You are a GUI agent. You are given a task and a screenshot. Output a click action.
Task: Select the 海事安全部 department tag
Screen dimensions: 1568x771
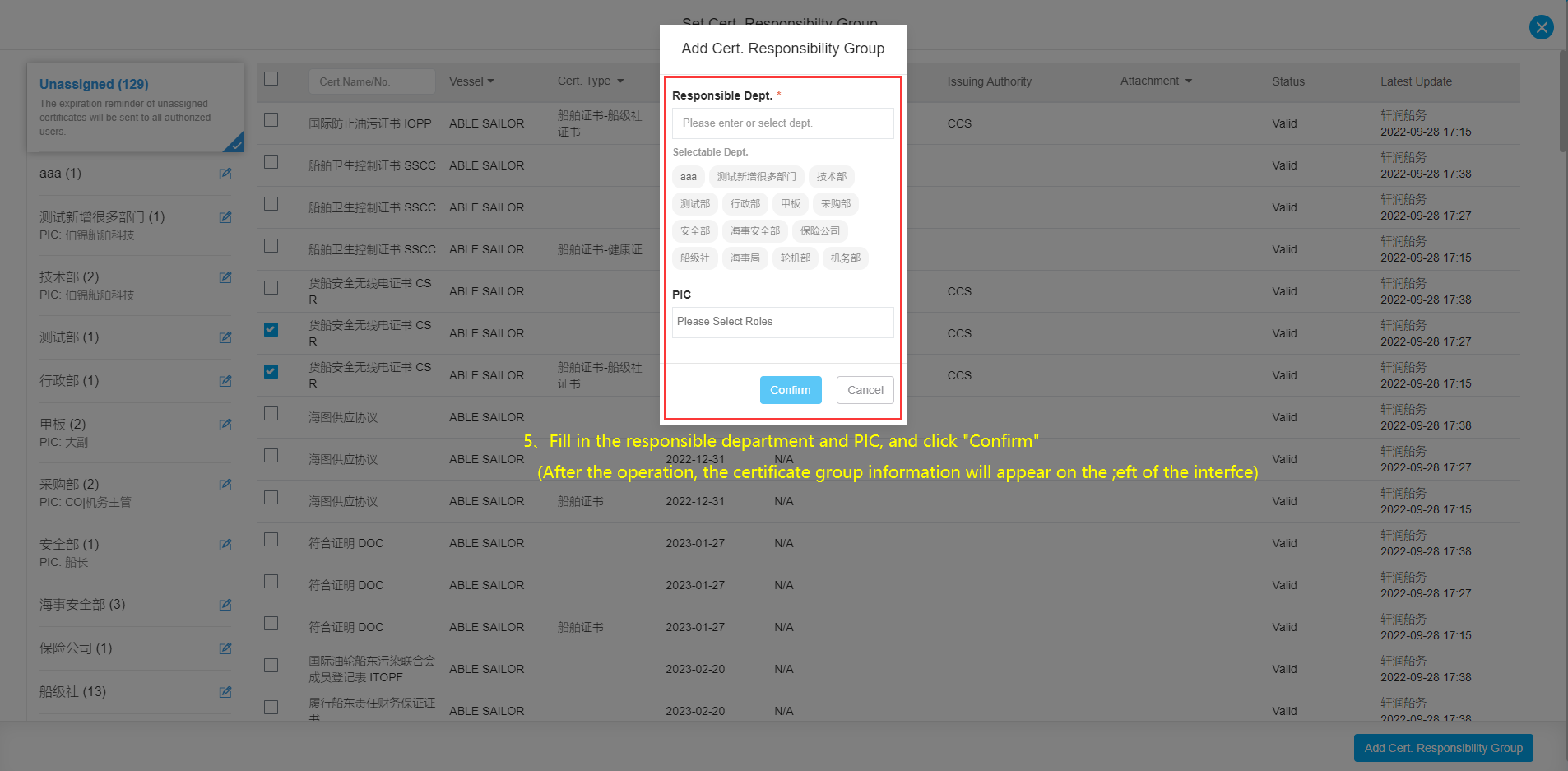tap(755, 231)
